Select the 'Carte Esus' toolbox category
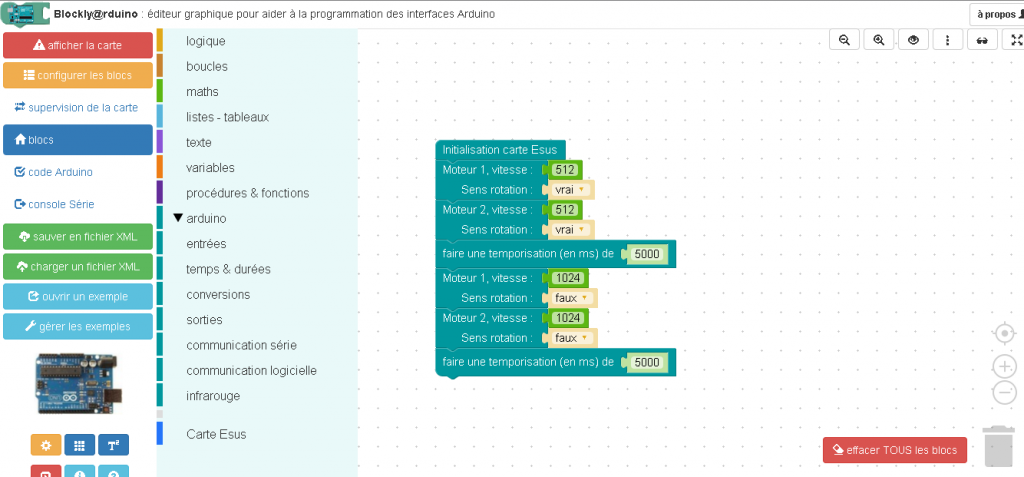This screenshot has width=1024, height=477. (216, 434)
